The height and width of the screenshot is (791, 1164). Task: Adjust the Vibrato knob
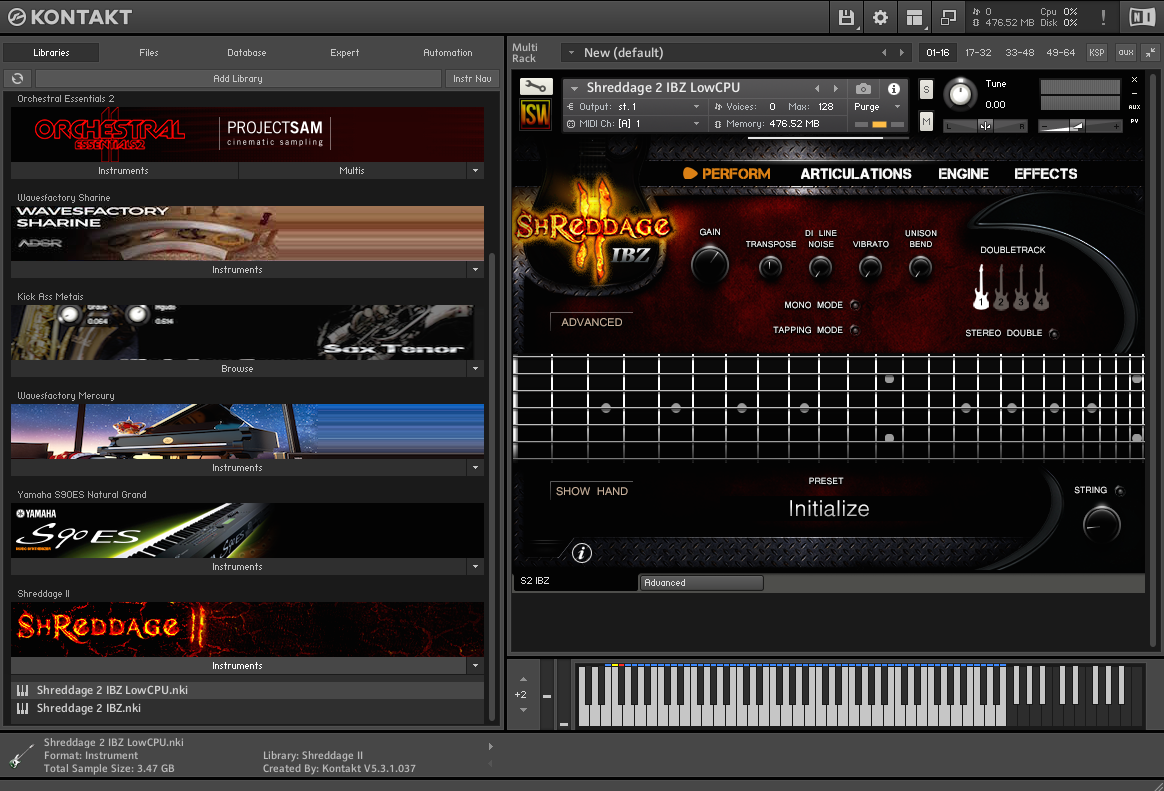(870, 267)
